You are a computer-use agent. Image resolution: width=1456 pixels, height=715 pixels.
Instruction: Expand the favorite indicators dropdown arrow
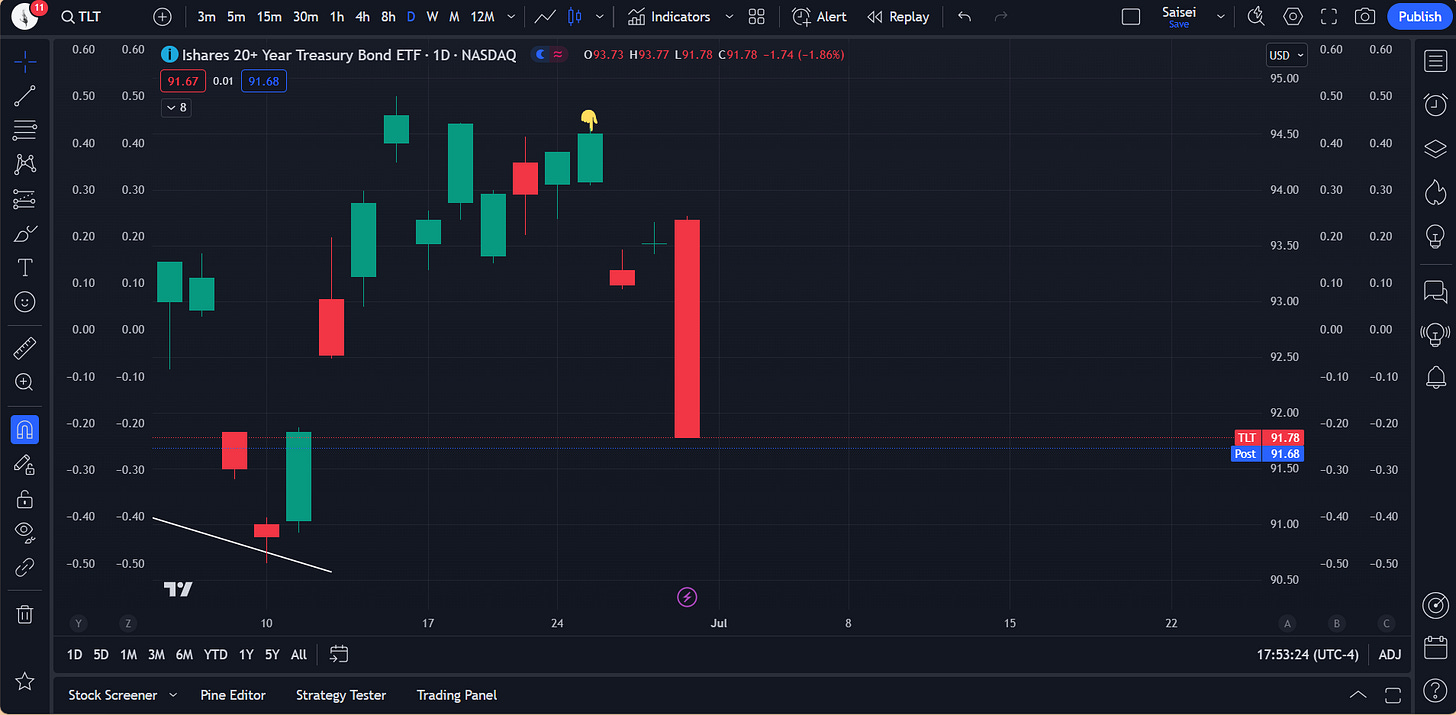[x=728, y=17]
